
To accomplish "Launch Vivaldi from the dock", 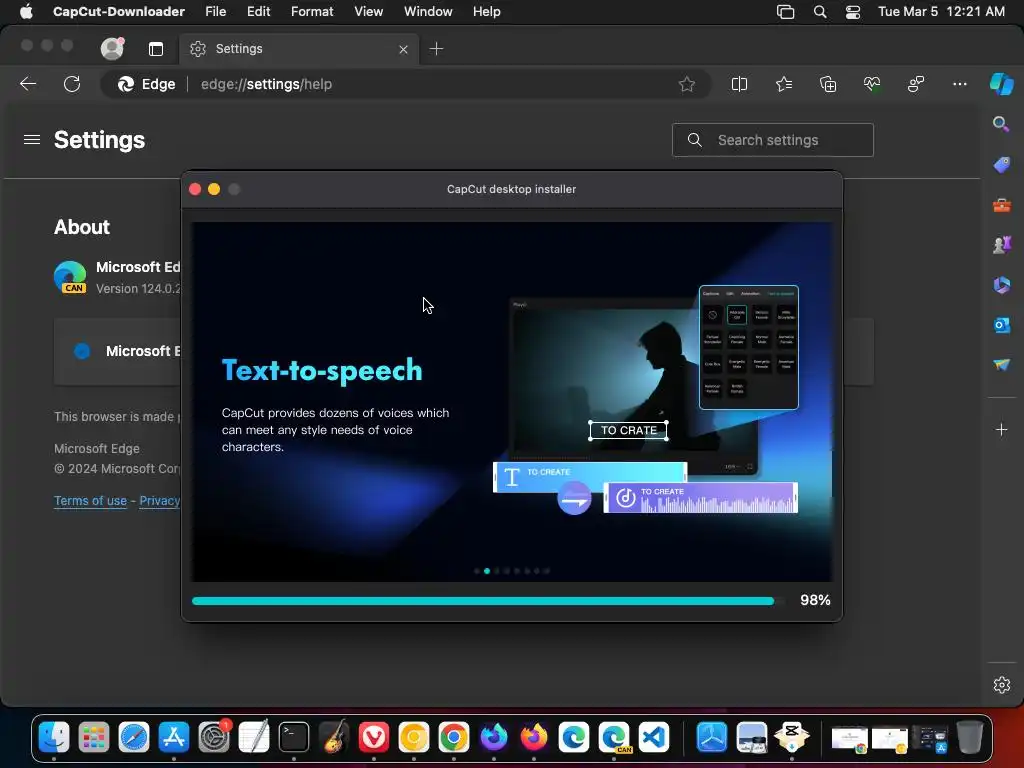I will click(x=374, y=737).
